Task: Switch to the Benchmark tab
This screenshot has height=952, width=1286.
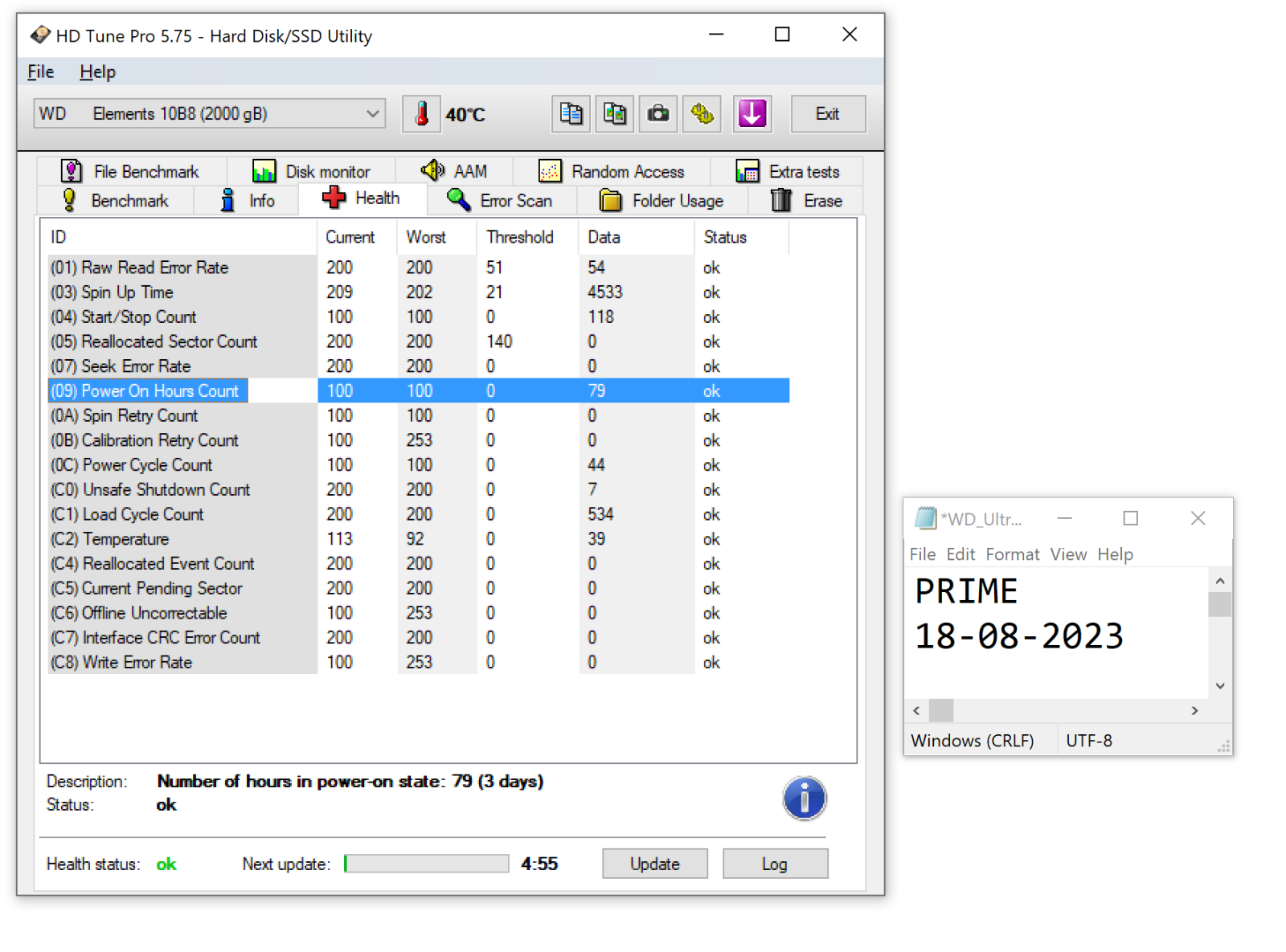Action: (115, 200)
